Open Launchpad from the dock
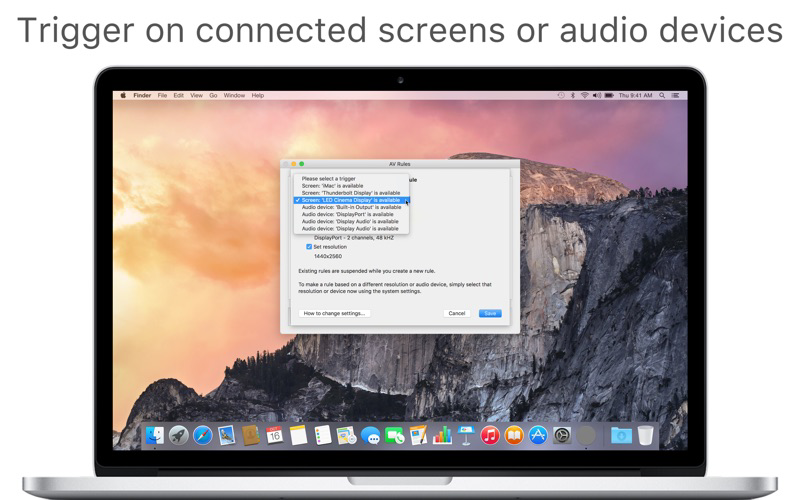 (179, 435)
